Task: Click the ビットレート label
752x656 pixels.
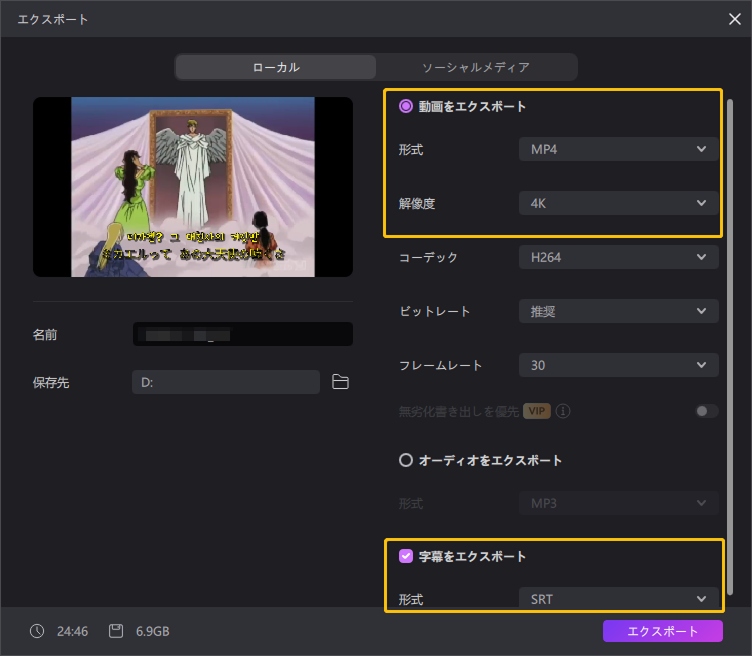Action: point(435,311)
